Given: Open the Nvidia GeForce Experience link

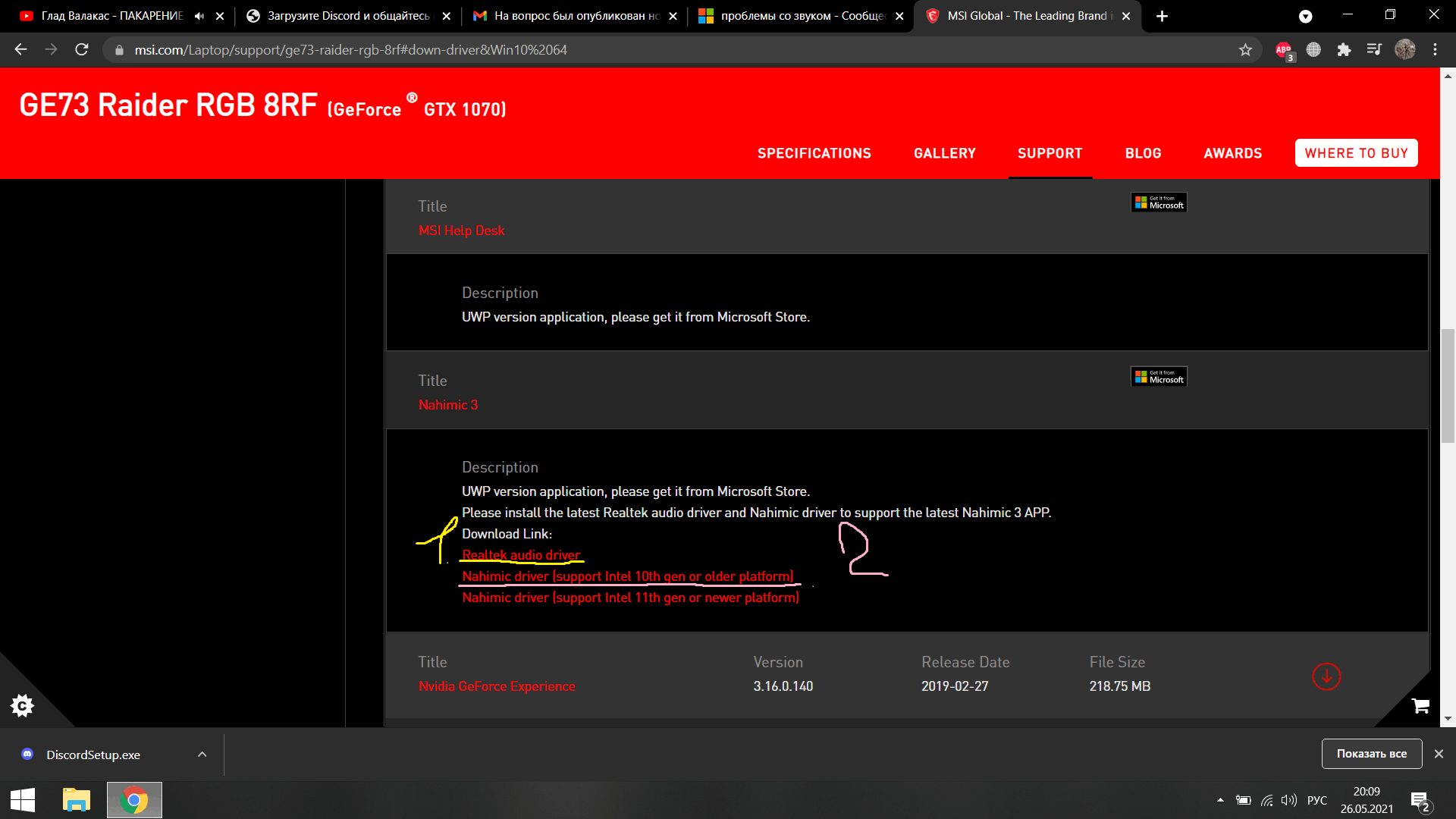Looking at the screenshot, I should tap(497, 686).
